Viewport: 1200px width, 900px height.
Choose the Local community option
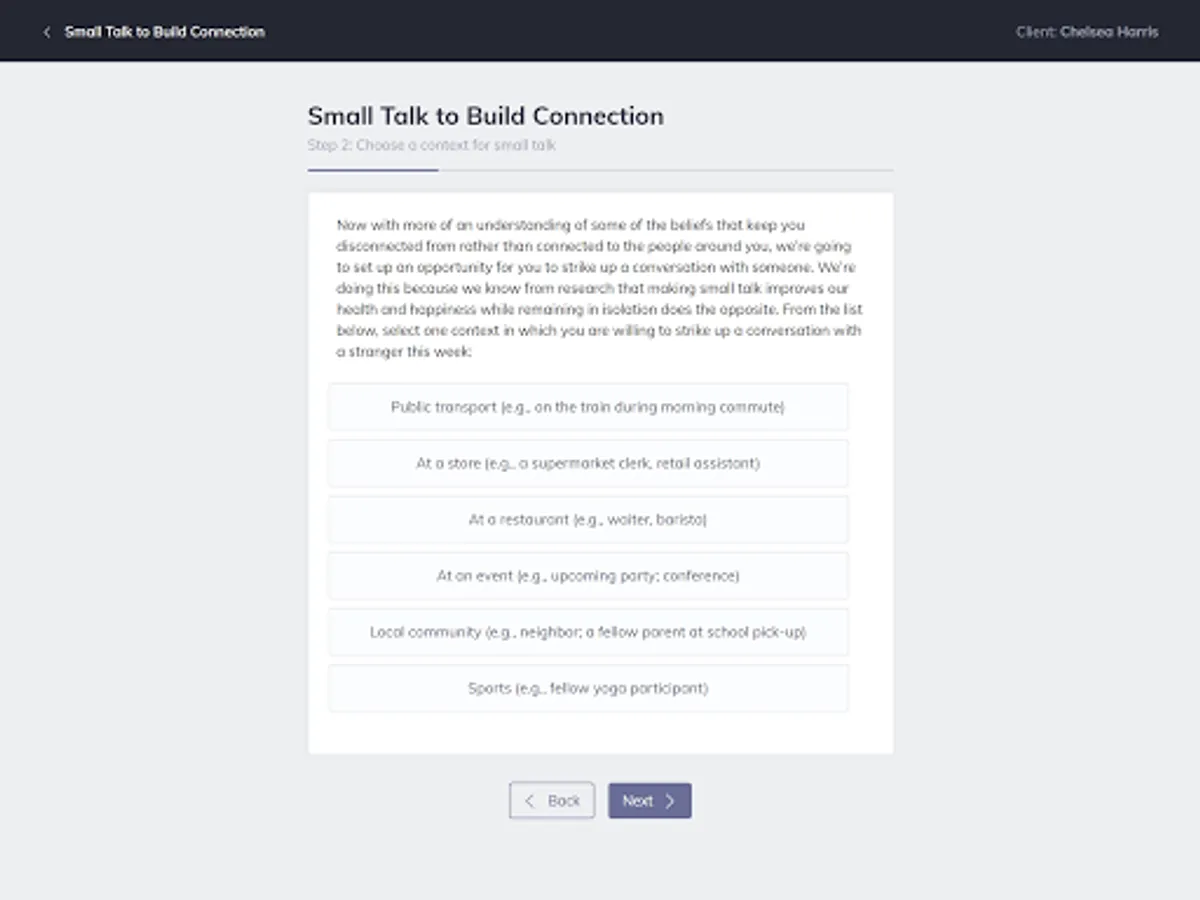click(588, 632)
